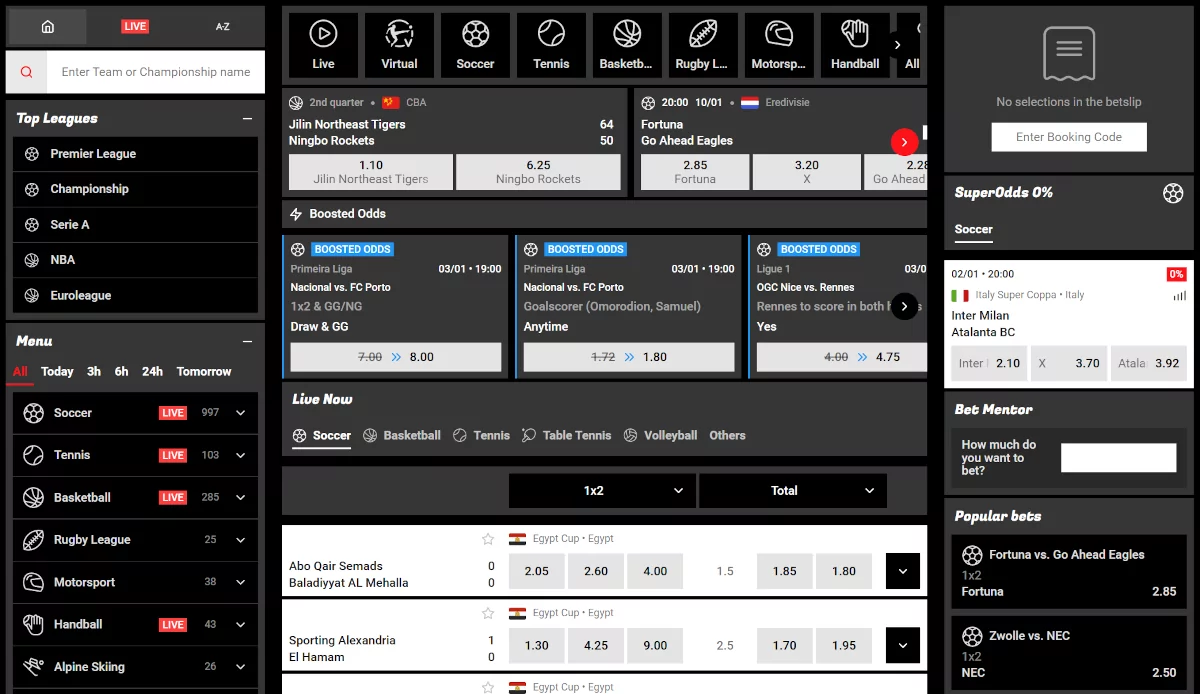Open Premier League from Top Leagues
This screenshot has height=694, width=1200.
[135, 154]
